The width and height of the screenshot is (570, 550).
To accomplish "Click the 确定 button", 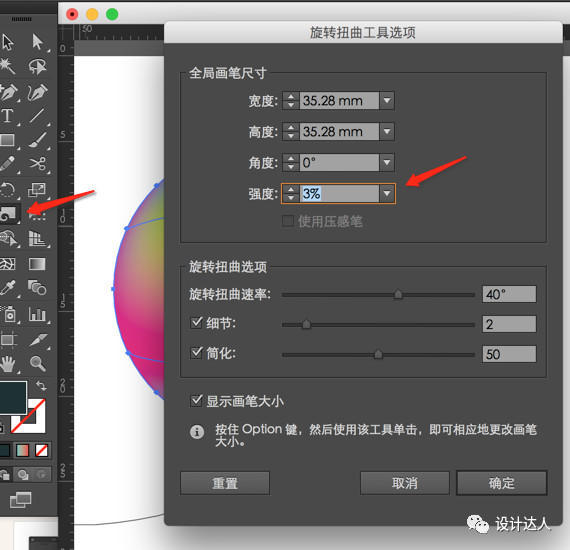I will (x=502, y=483).
